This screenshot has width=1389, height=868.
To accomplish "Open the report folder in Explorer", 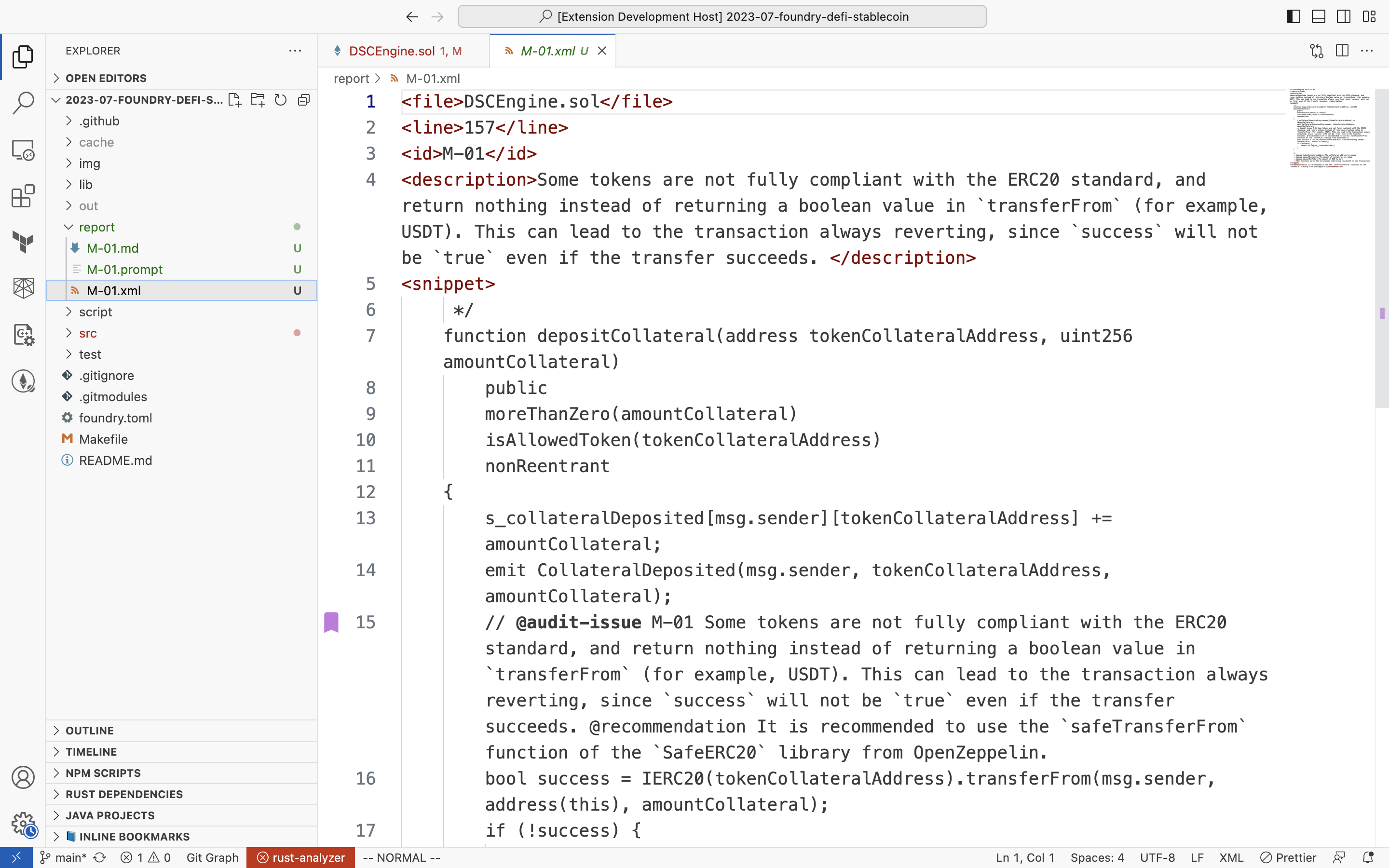I will [x=97, y=226].
